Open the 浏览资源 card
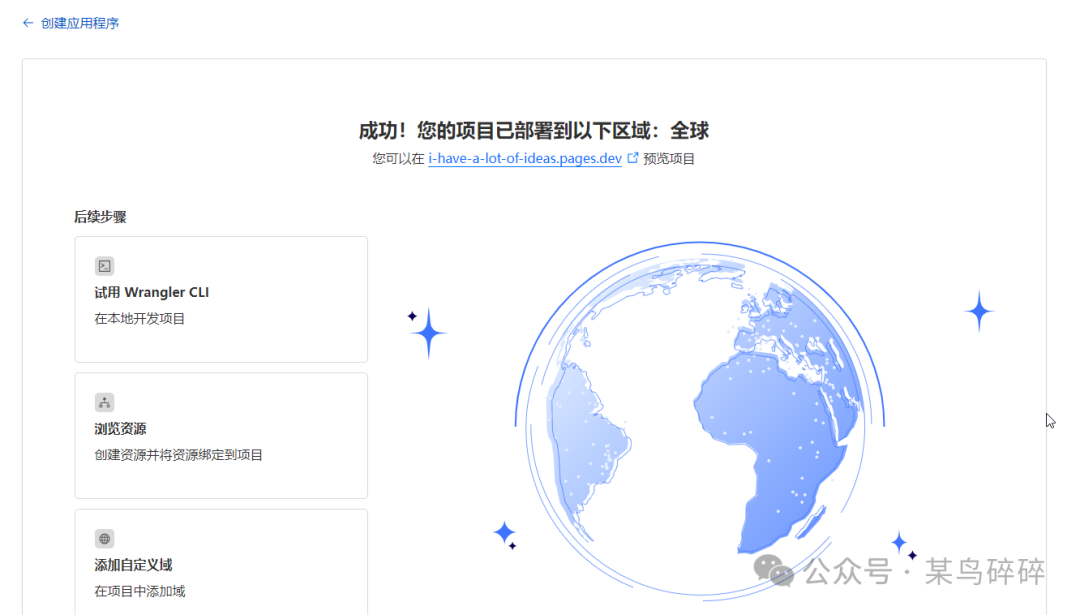Image resolution: width=1080 pixels, height=615 pixels. tap(220, 435)
